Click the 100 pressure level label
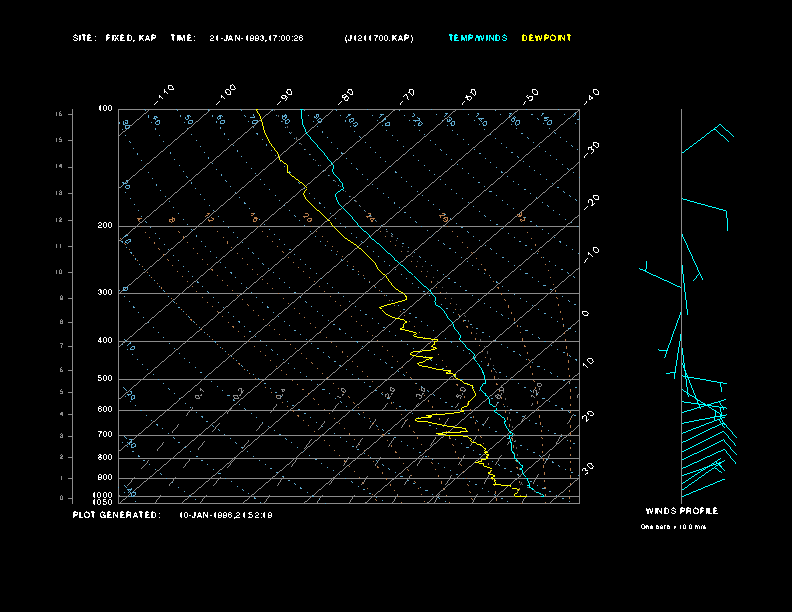Image resolution: width=792 pixels, height=612 pixels. coord(105,109)
